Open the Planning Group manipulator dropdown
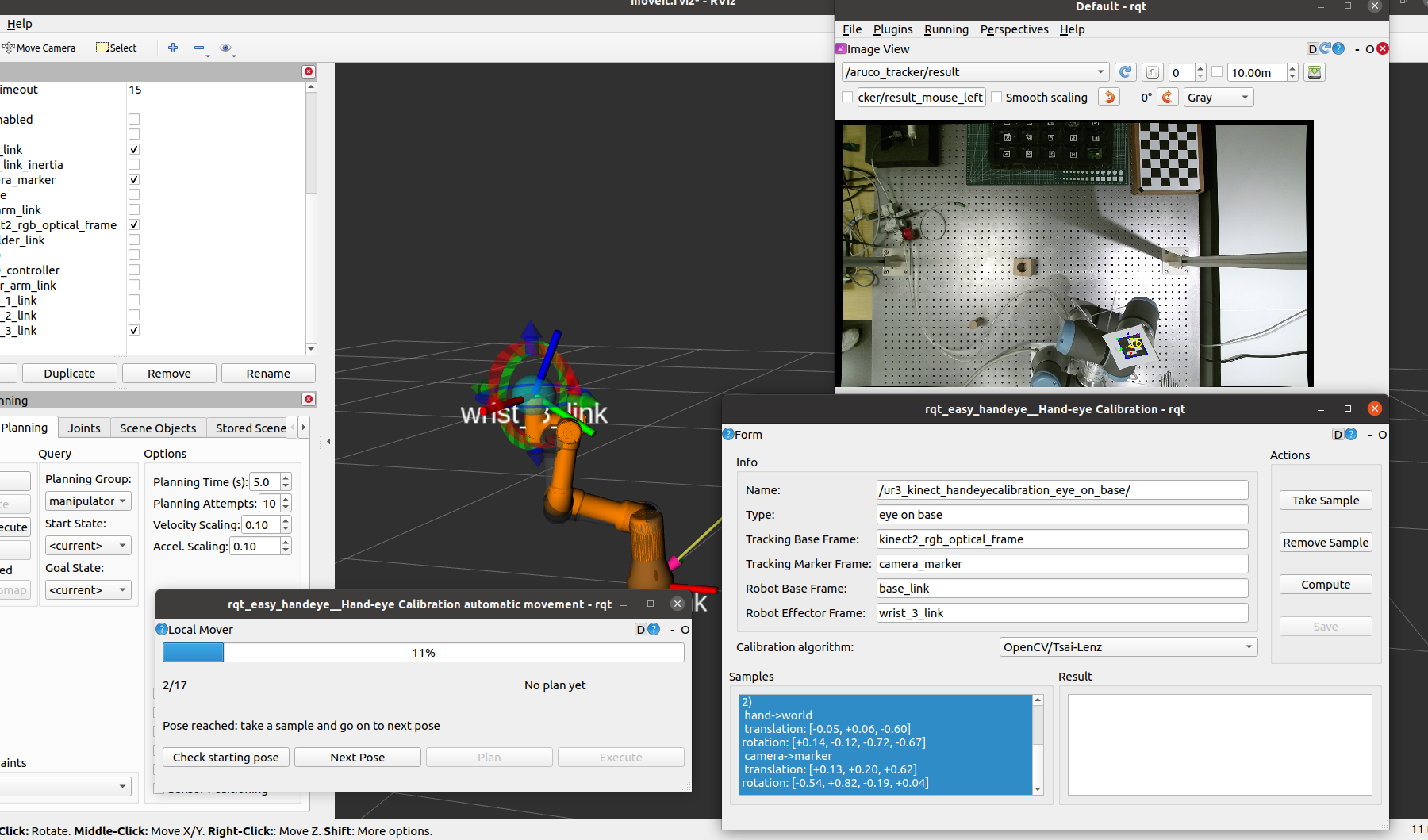 (x=88, y=501)
